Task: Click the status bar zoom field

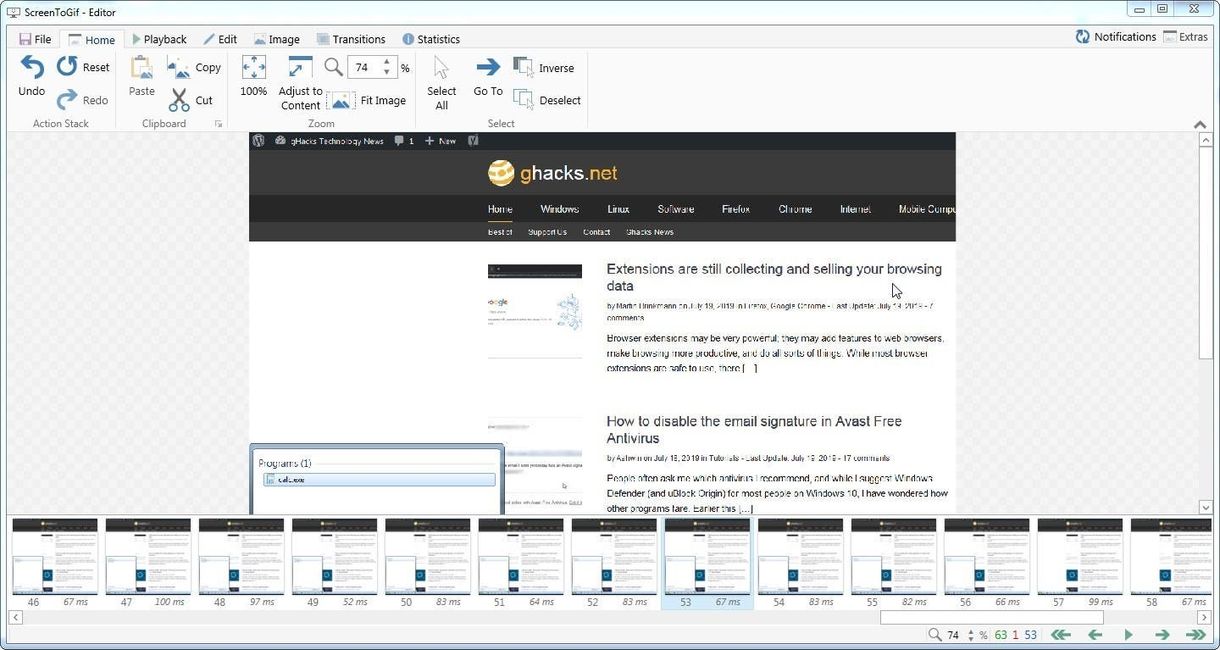Action: click(954, 635)
